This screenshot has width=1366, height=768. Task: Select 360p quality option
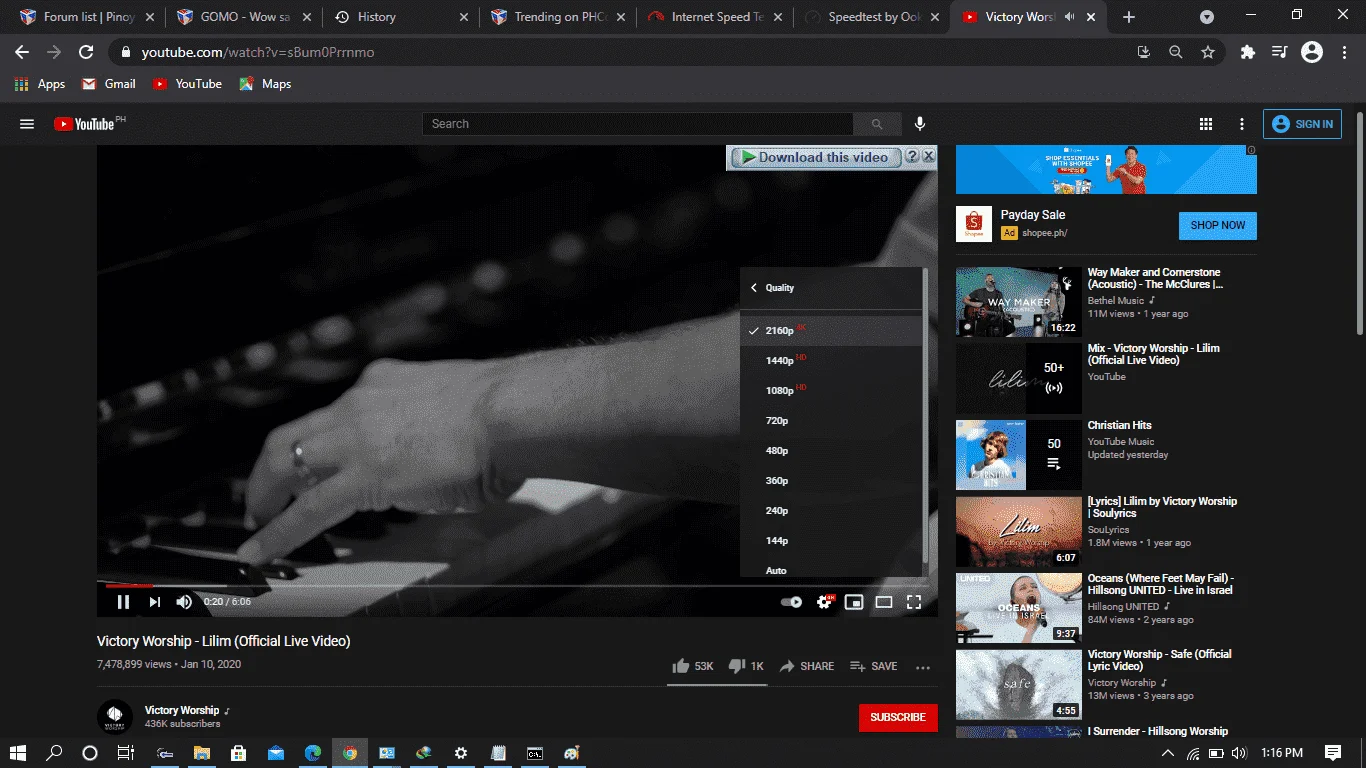point(831,481)
